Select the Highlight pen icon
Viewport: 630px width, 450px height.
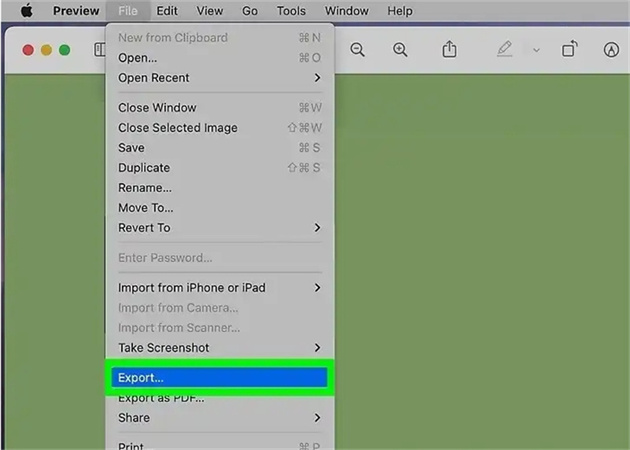click(504, 49)
